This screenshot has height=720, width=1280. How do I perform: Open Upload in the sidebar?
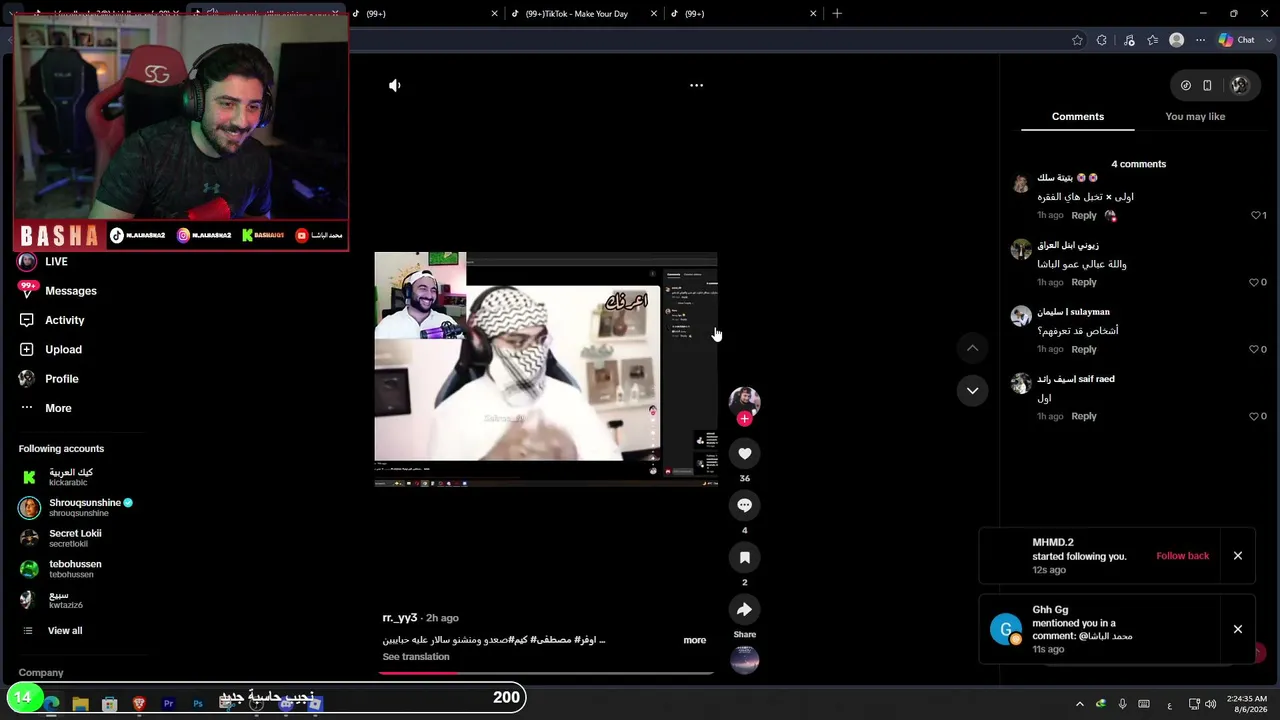50,350
